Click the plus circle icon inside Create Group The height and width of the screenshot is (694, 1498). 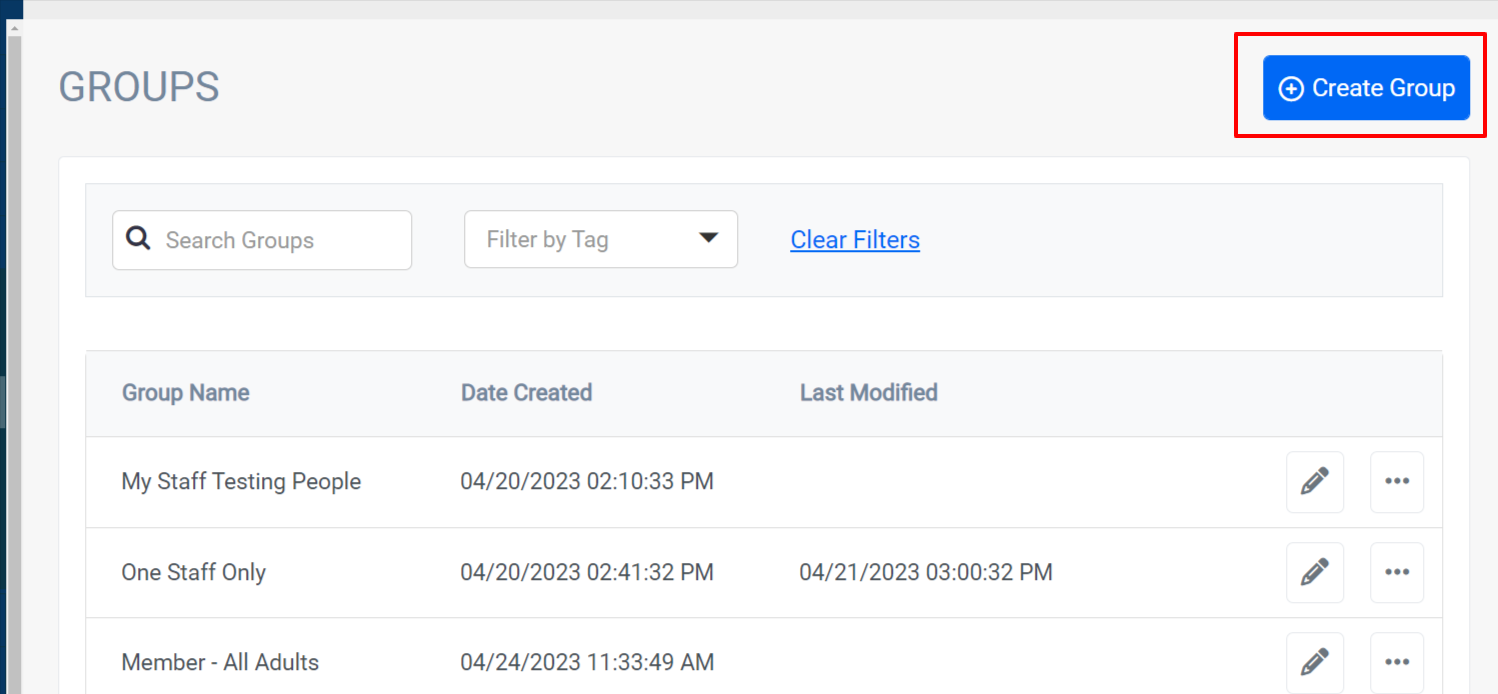click(x=1290, y=88)
